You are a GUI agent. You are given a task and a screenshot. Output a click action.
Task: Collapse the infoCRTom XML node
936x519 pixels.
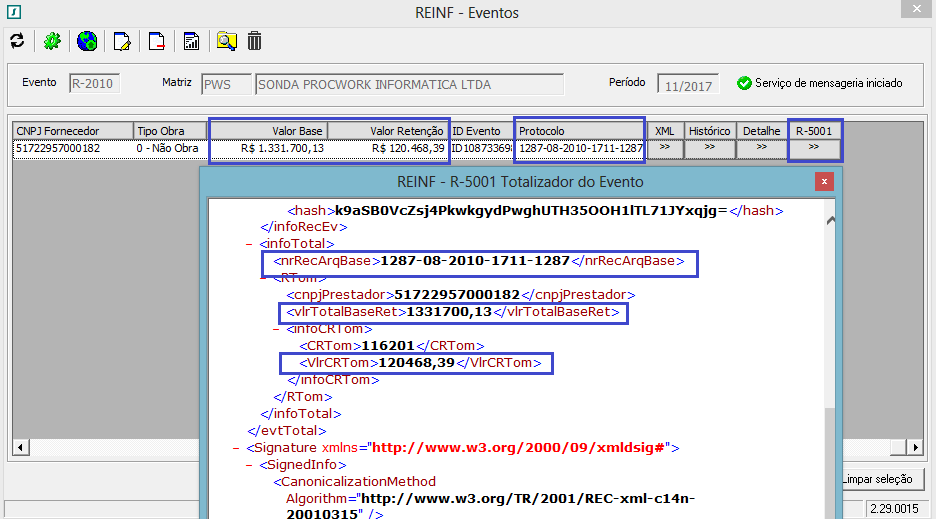276,328
